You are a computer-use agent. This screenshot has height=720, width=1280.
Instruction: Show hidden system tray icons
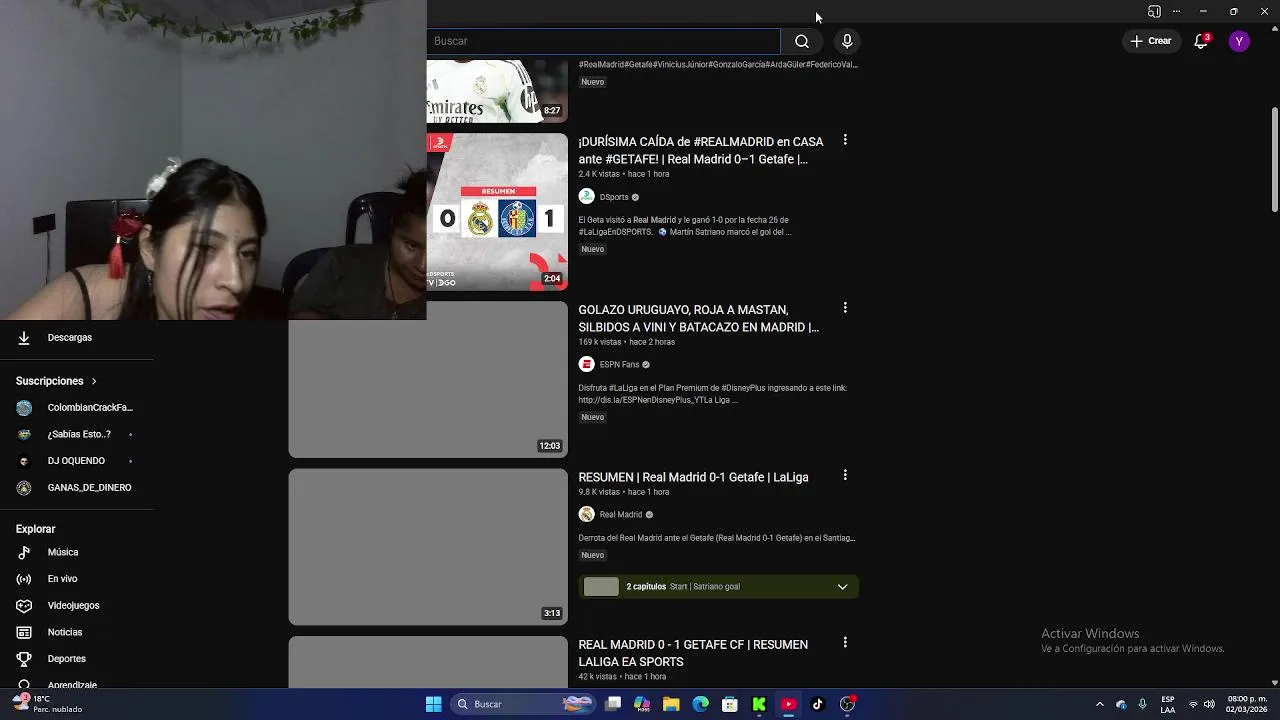1099,704
